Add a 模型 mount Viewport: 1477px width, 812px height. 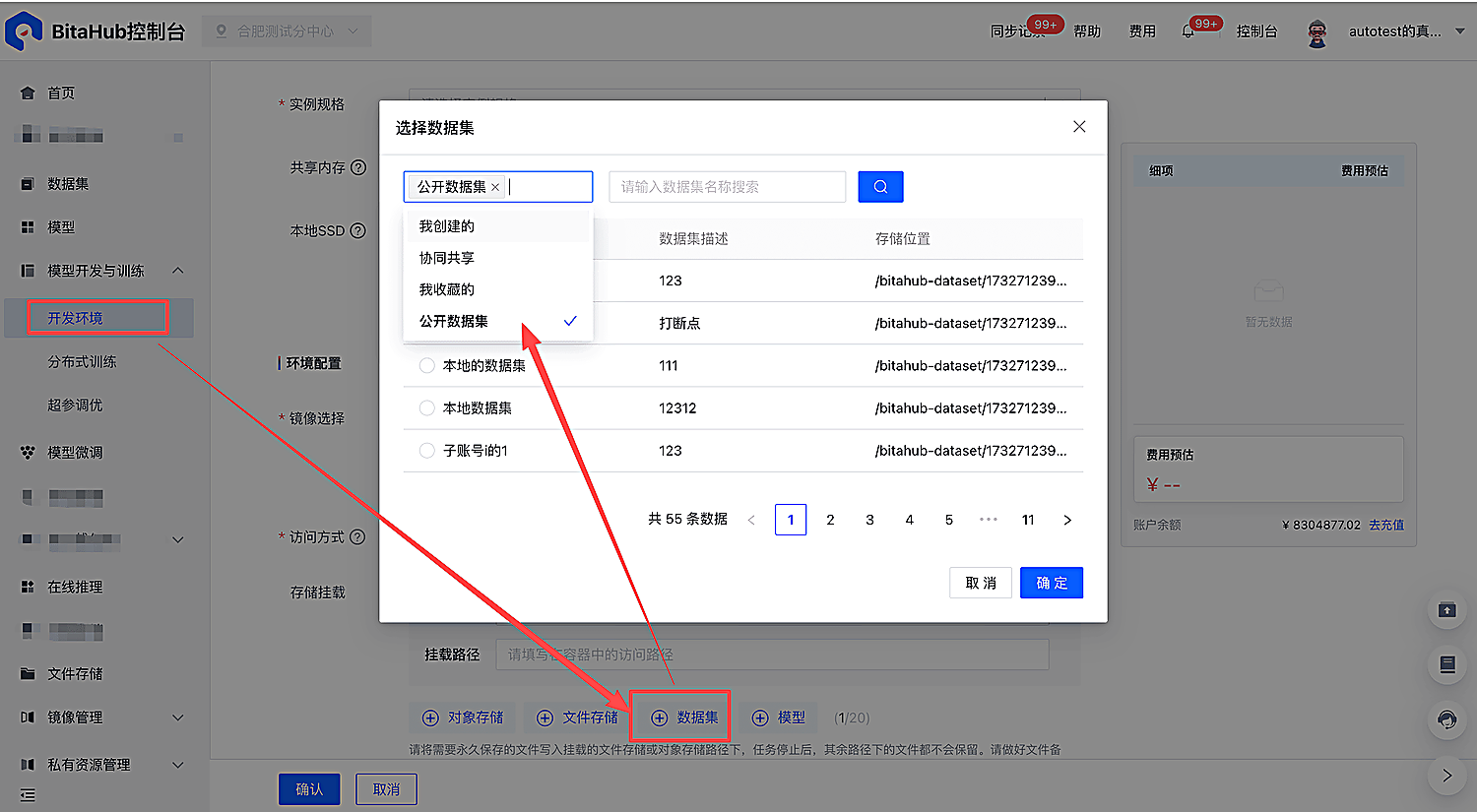click(x=779, y=718)
